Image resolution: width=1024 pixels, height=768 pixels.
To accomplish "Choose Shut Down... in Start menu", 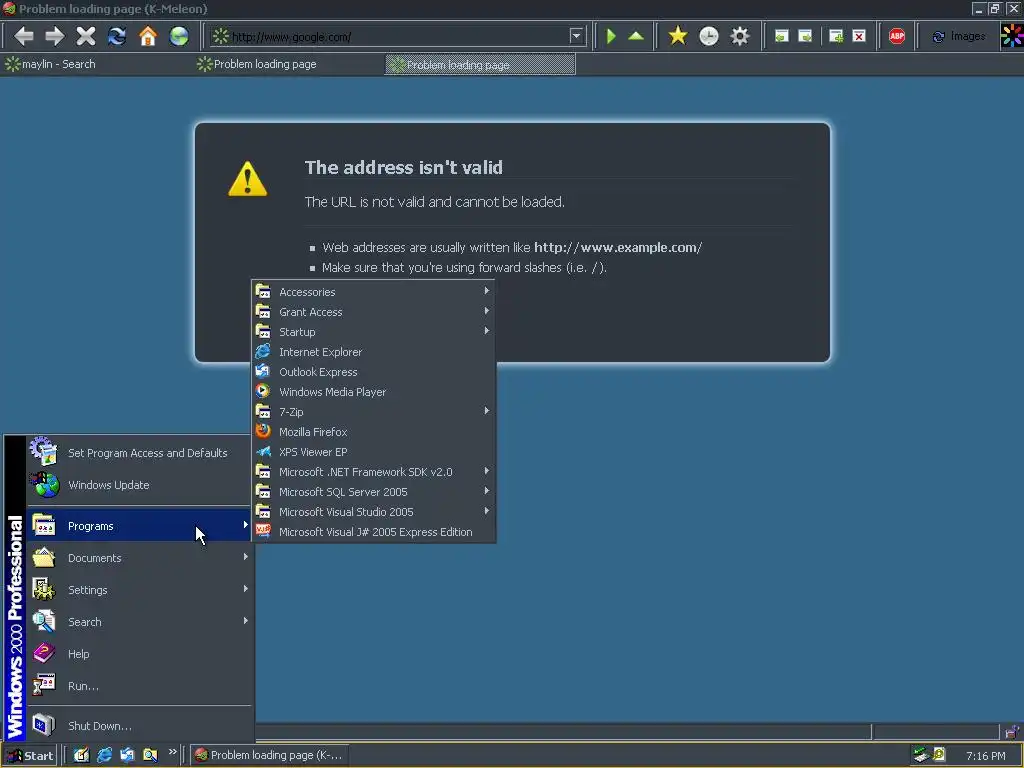I will [x=139, y=726].
